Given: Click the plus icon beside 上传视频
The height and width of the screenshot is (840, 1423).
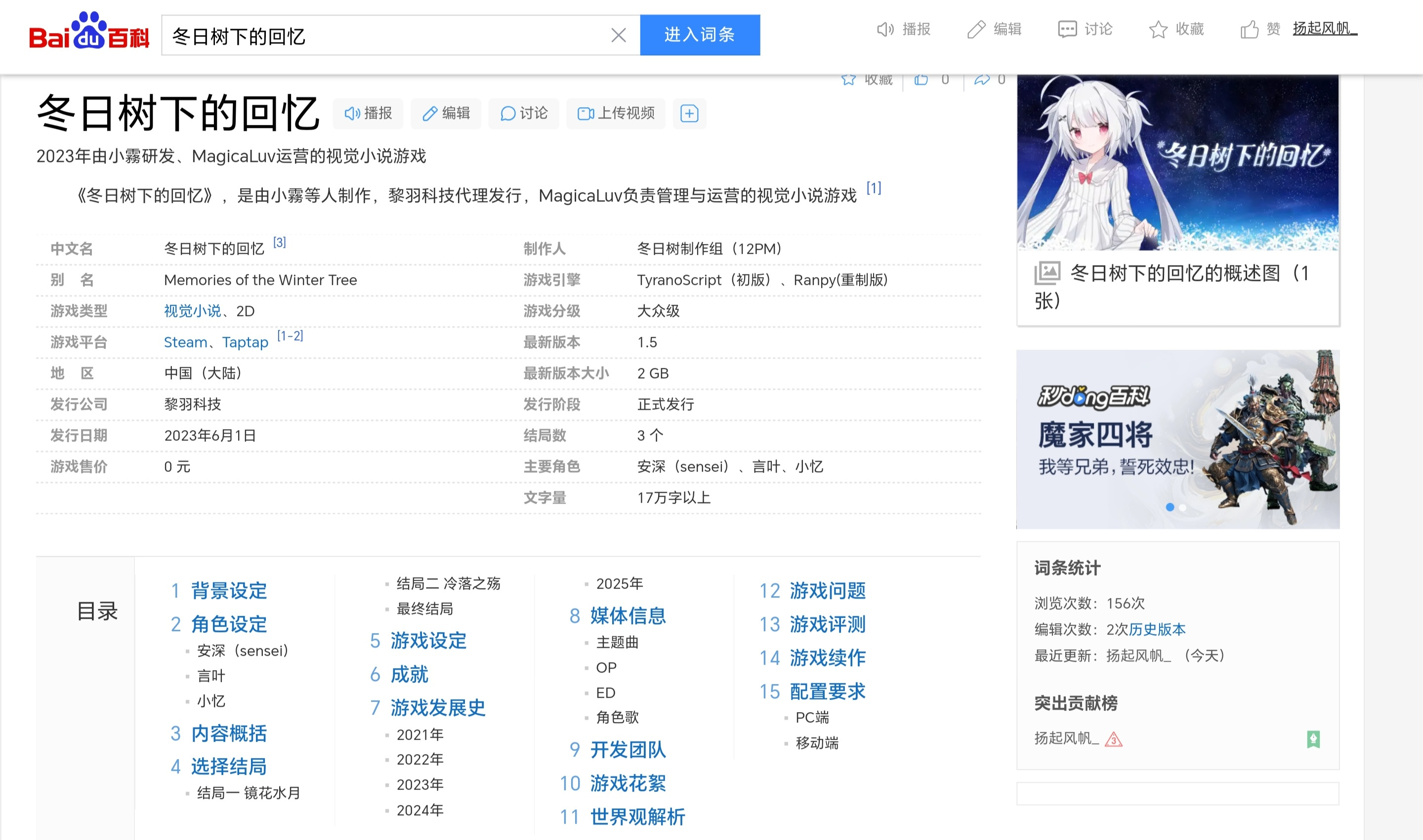Looking at the screenshot, I should point(689,114).
